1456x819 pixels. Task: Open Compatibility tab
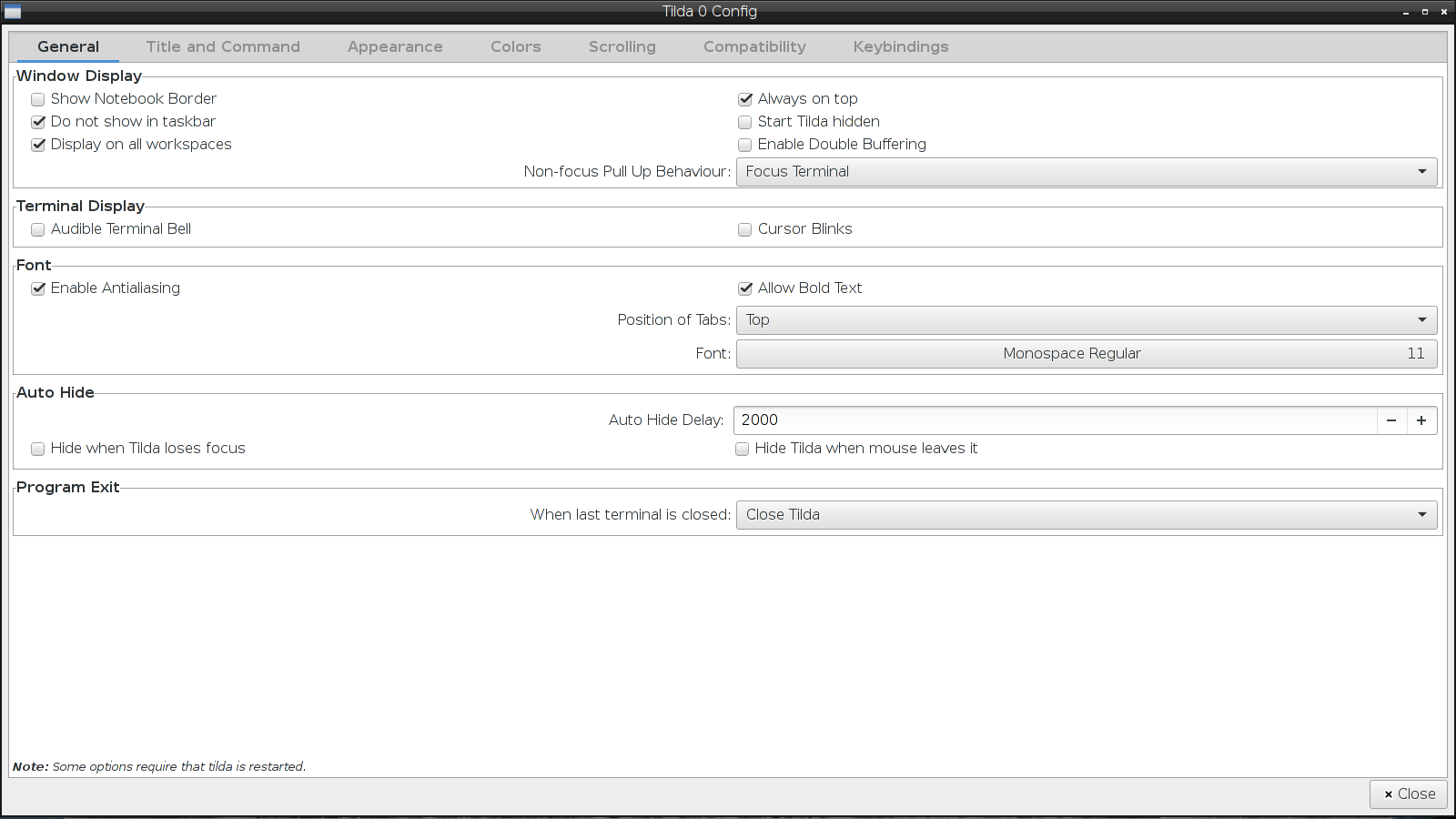click(754, 47)
